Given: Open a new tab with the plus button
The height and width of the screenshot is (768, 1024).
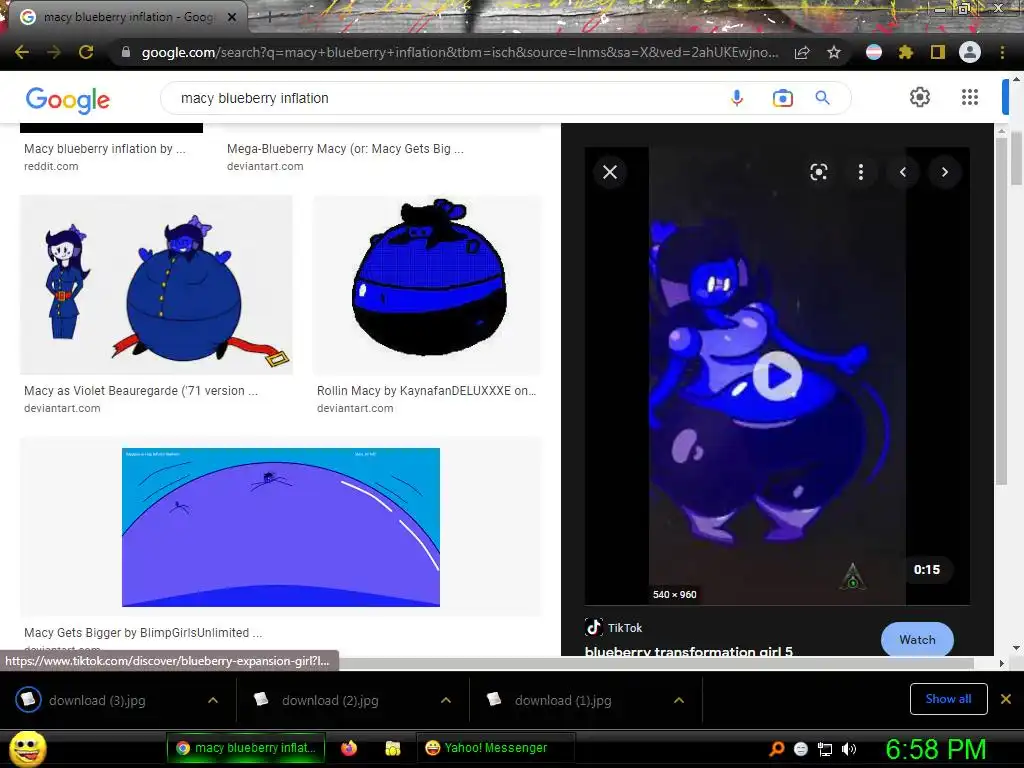Looking at the screenshot, I should 269,17.
